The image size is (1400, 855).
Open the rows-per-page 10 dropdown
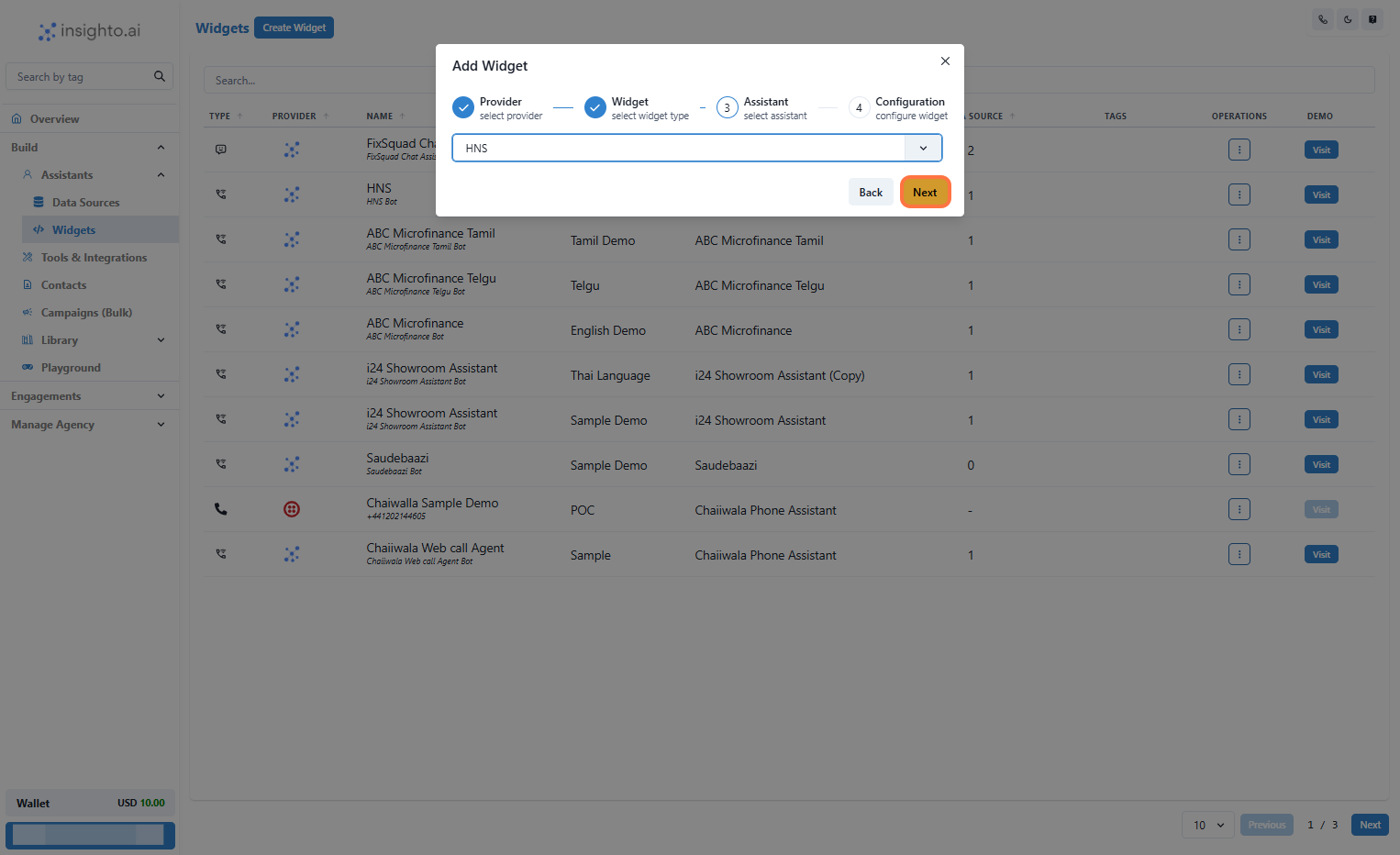click(1208, 825)
